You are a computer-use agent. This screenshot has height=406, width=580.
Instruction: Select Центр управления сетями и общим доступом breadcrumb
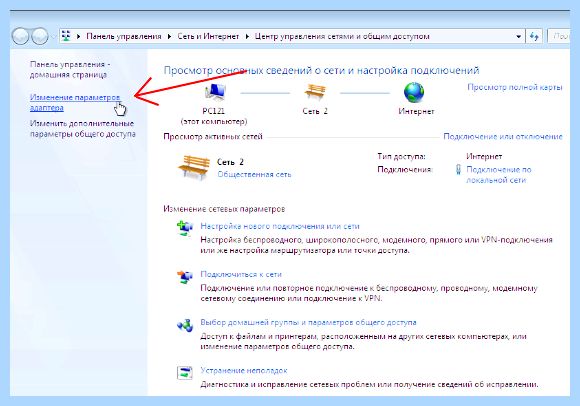[x=342, y=36]
